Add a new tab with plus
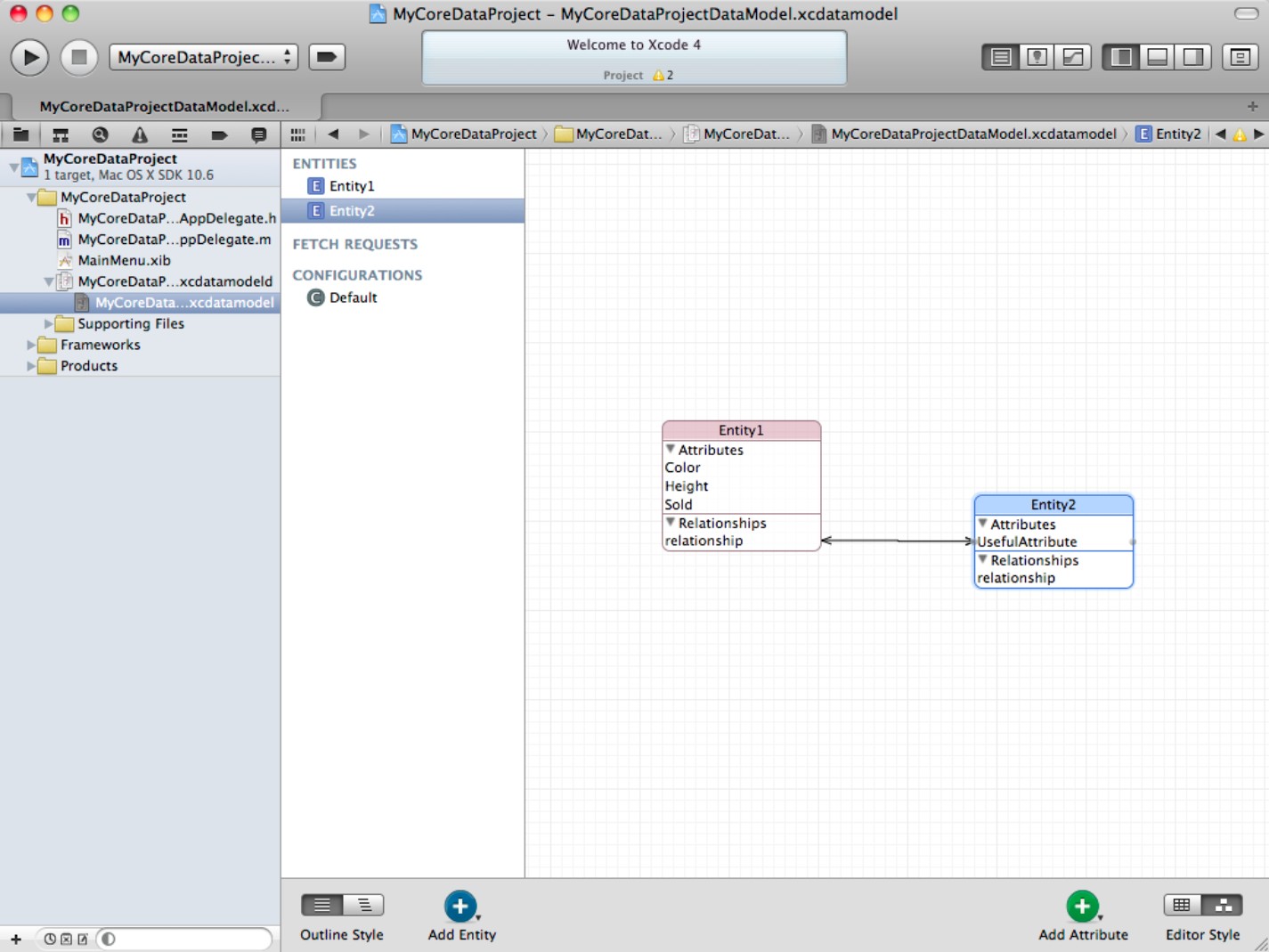1269x952 pixels. click(x=1252, y=106)
